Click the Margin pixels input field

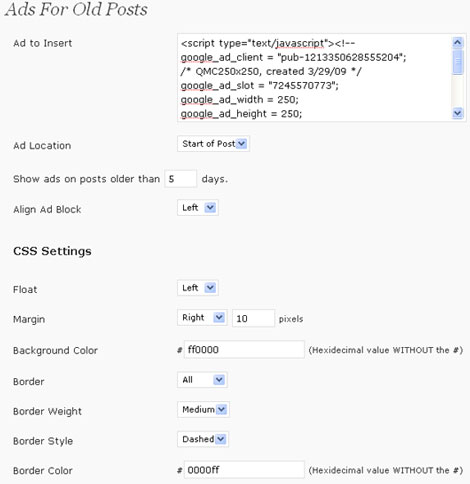(x=253, y=318)
